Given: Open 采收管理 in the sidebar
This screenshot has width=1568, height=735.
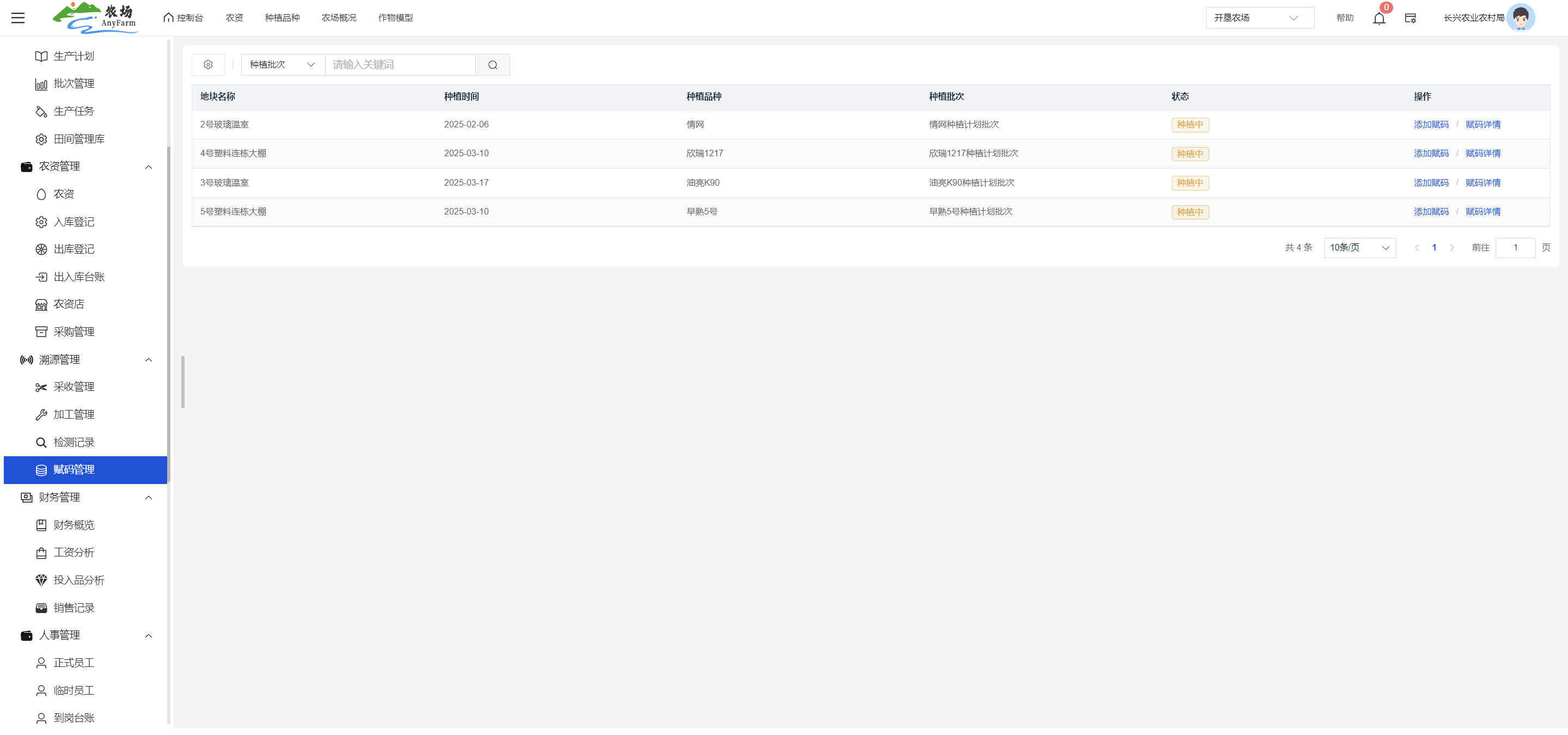Looking at the screenshot, I should pos(73,387).
